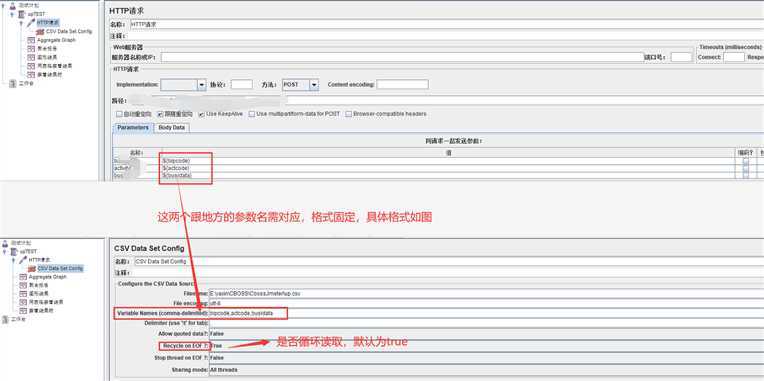Collapse spTEST node in tree beside HTTP请求 panel
Image resolution: width=764 pixels, height=381 pixels.
pos(12,15)
